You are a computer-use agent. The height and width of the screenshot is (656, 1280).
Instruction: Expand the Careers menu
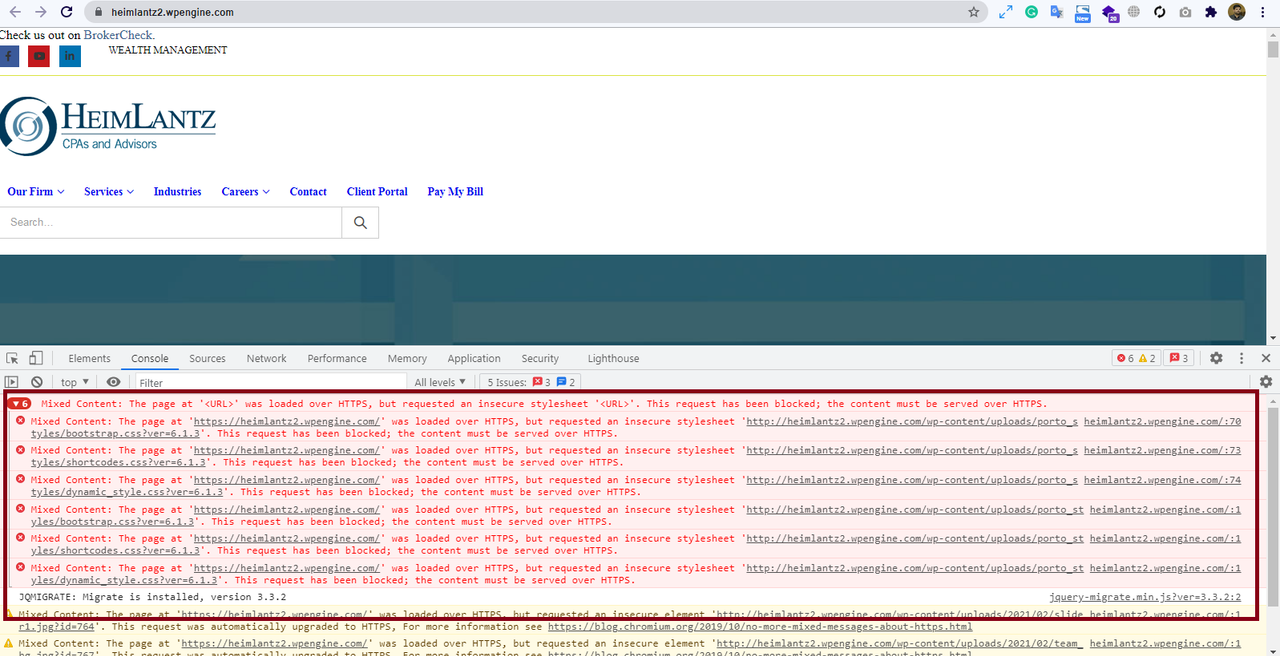(246, 192)
